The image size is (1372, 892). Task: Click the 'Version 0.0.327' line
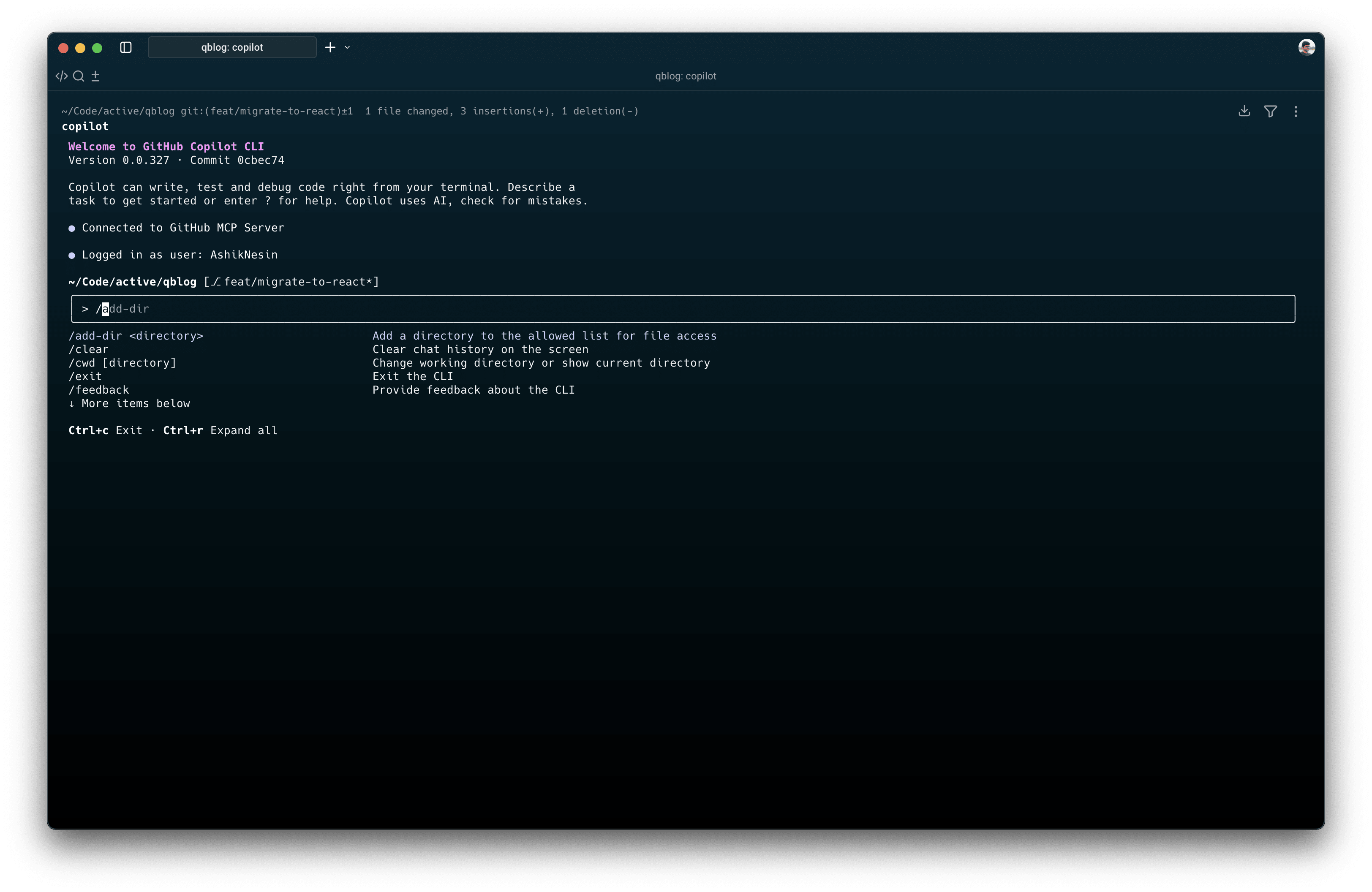(177, 160)
